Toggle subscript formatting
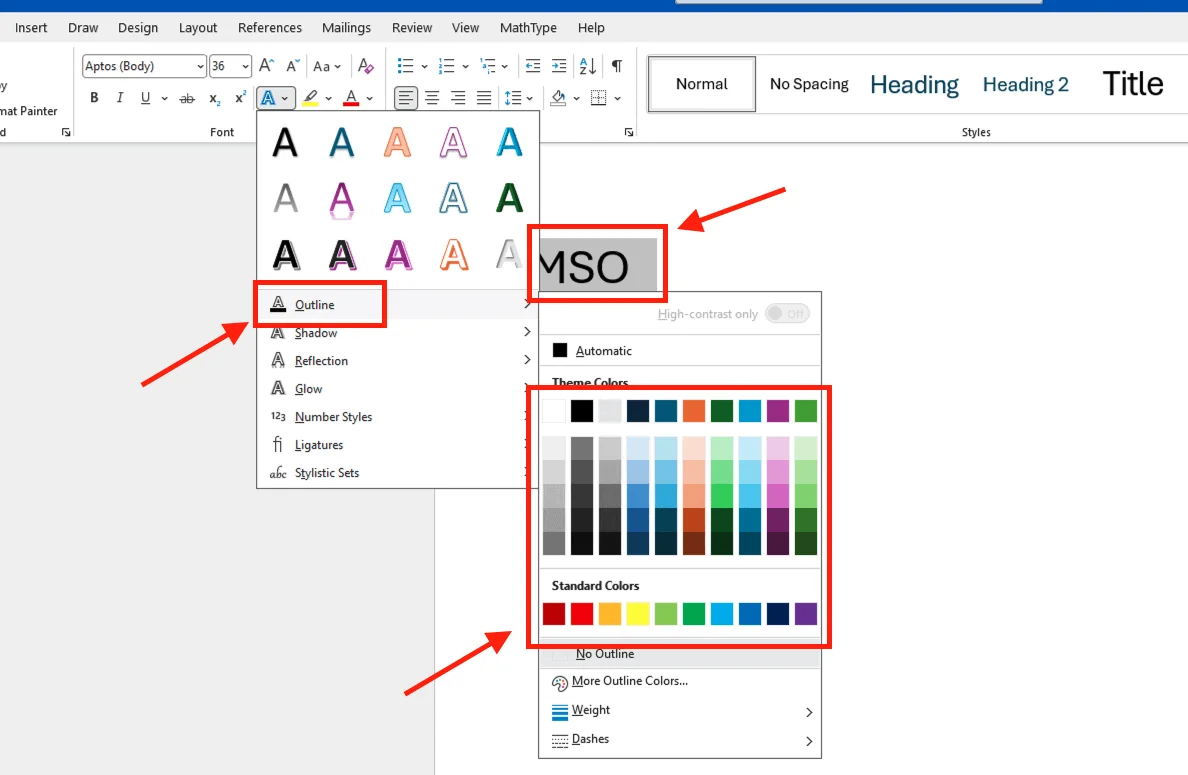 (214, 98)
